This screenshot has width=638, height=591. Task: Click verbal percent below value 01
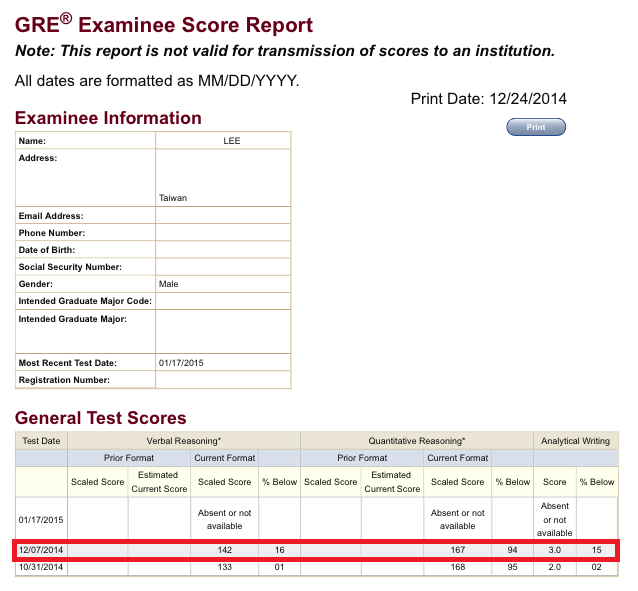coord(279,567)
